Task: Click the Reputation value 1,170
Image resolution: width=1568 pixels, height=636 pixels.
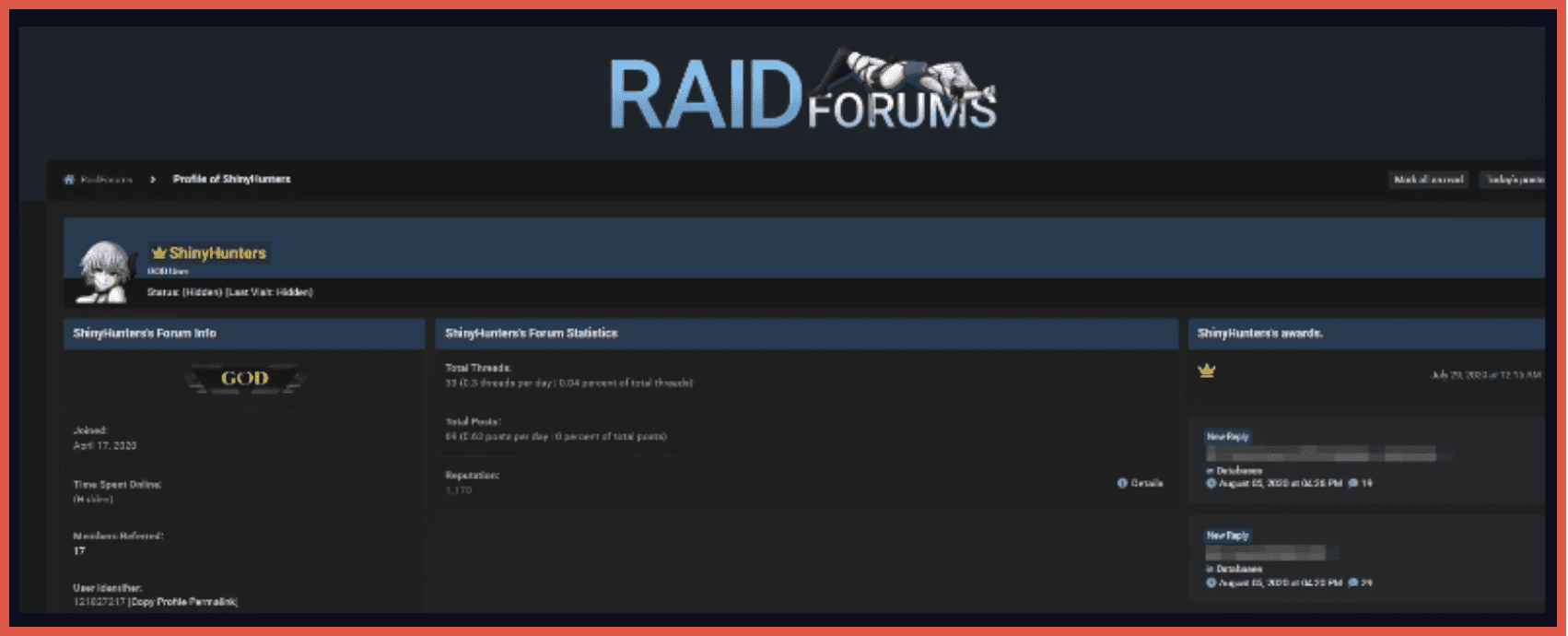Action: 459,490
